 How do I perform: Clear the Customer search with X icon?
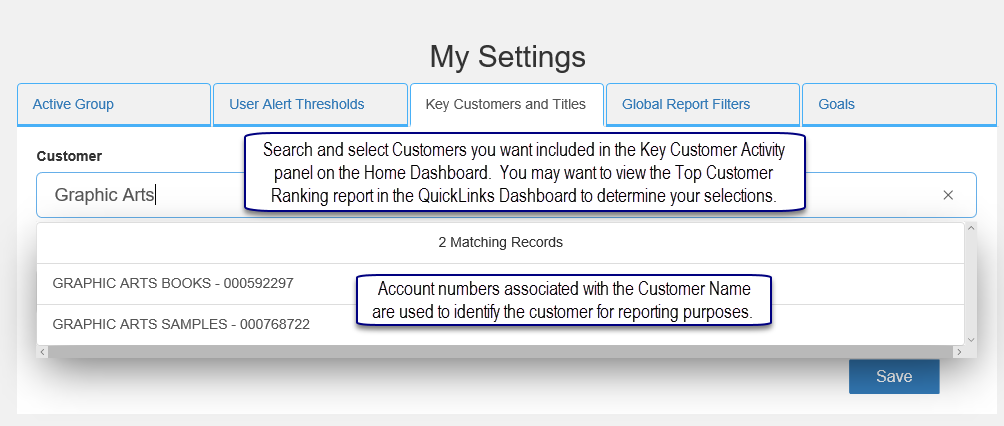click(x=948, y=195)
